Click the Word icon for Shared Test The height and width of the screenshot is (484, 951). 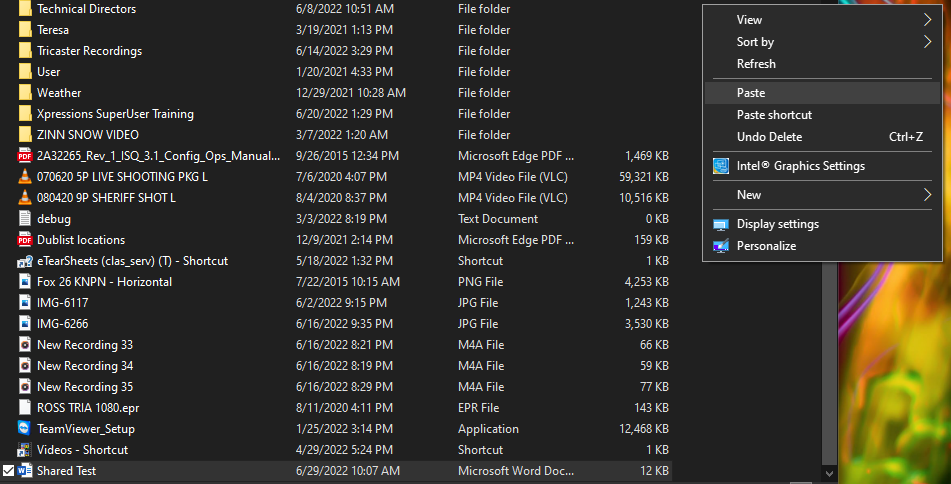[x=25, y=471]
